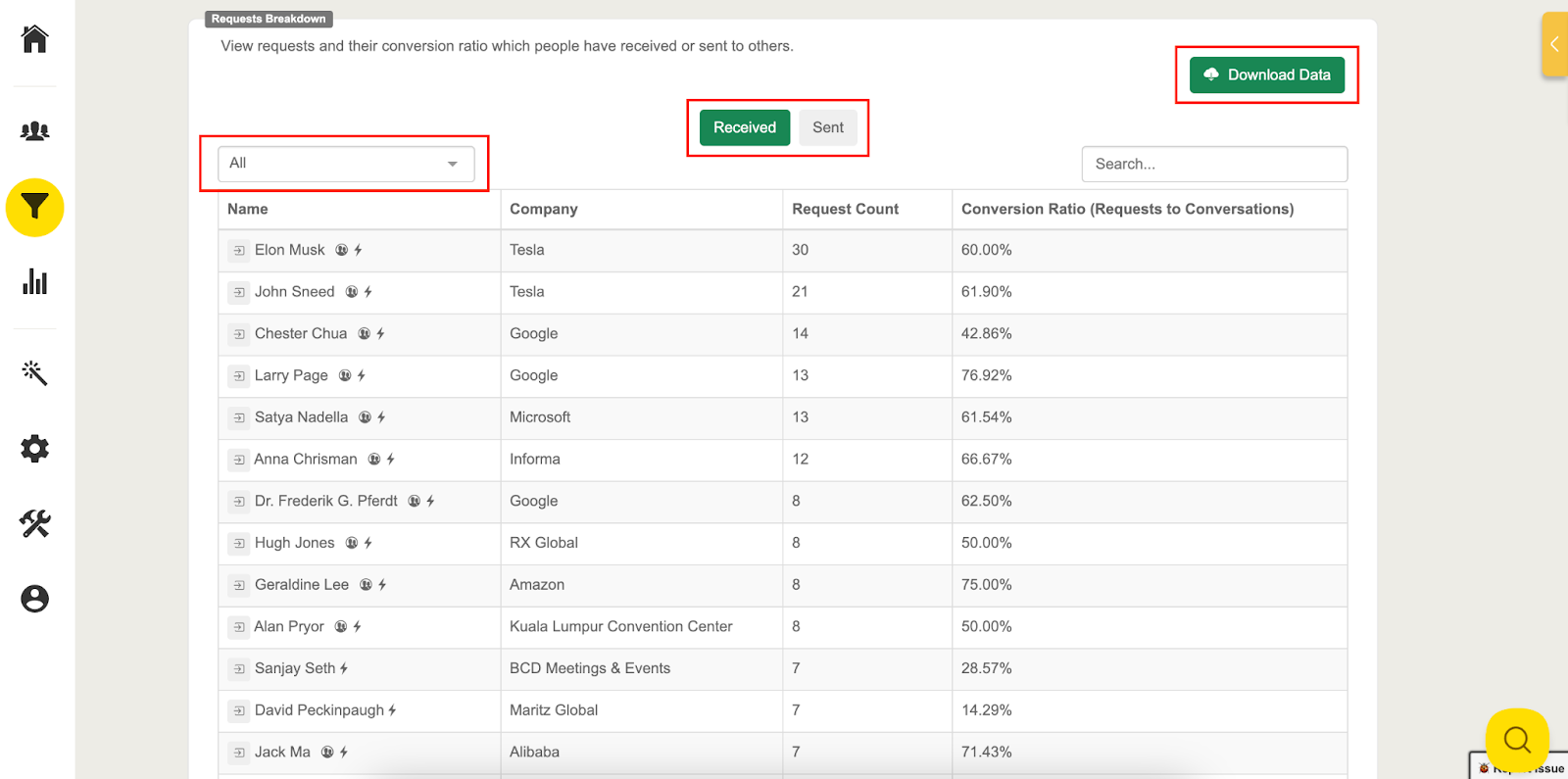Click the login arrow icon beside Elon Musk
The height and width of the screenshot is (779, 1568).
[239, 251]
